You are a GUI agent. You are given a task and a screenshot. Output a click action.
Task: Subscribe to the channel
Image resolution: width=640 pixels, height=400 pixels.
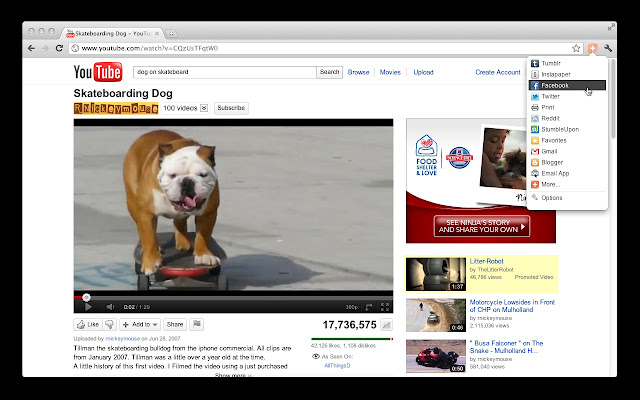tap(231, 108)
